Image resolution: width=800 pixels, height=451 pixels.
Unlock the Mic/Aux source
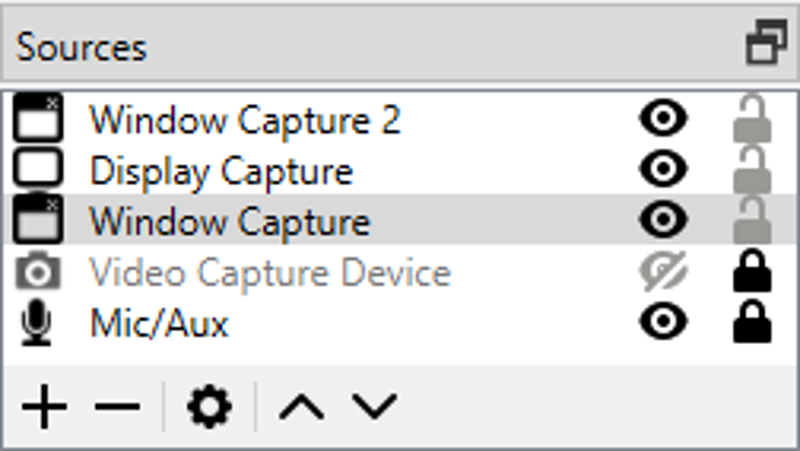[x=753, y=321]
